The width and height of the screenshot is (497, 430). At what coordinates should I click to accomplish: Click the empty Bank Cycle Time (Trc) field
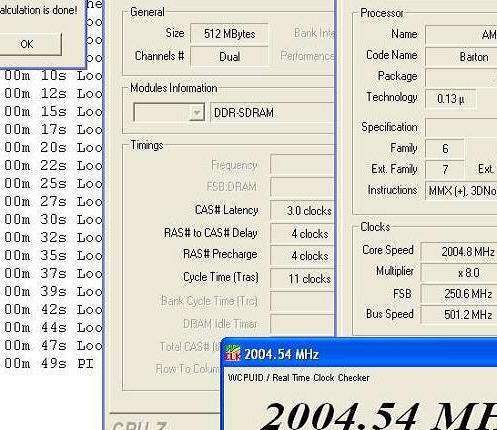pos(302,301)
